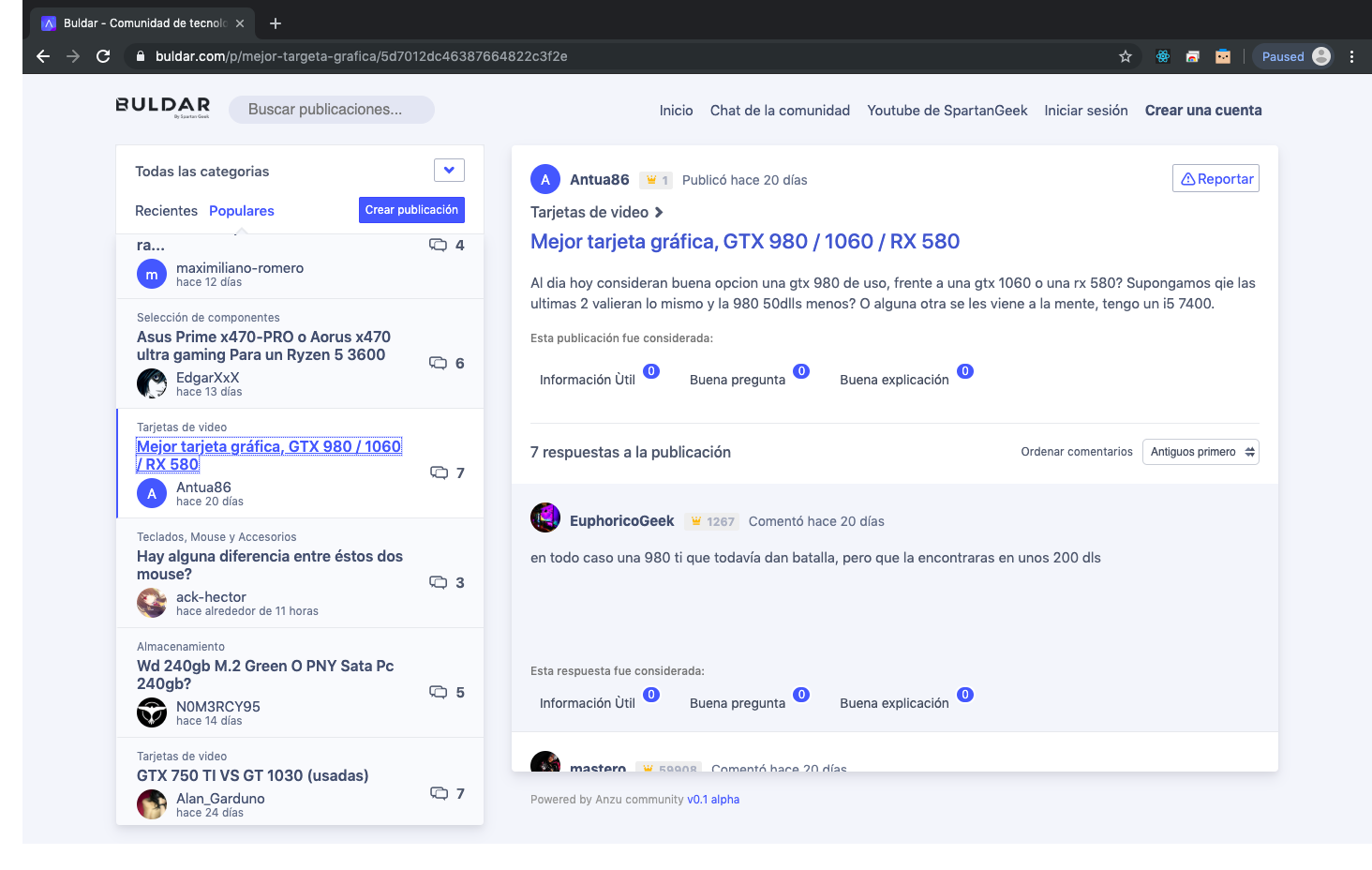Screen dimensions: 1372x870
Task: Switch to the Populares tab
Action: (242, 211)
